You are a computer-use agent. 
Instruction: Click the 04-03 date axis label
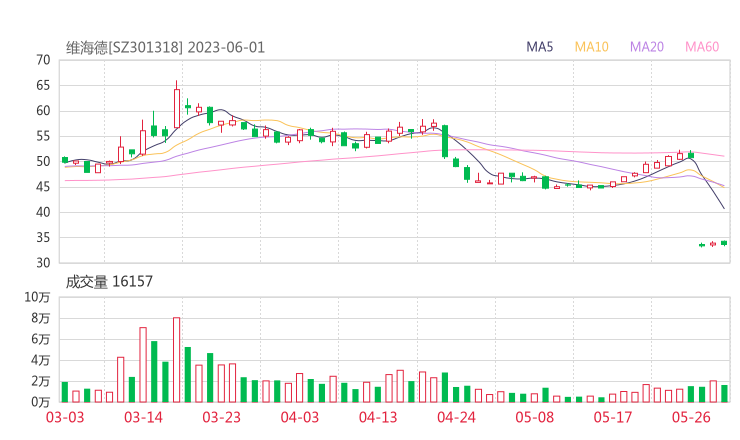point(300,417)
